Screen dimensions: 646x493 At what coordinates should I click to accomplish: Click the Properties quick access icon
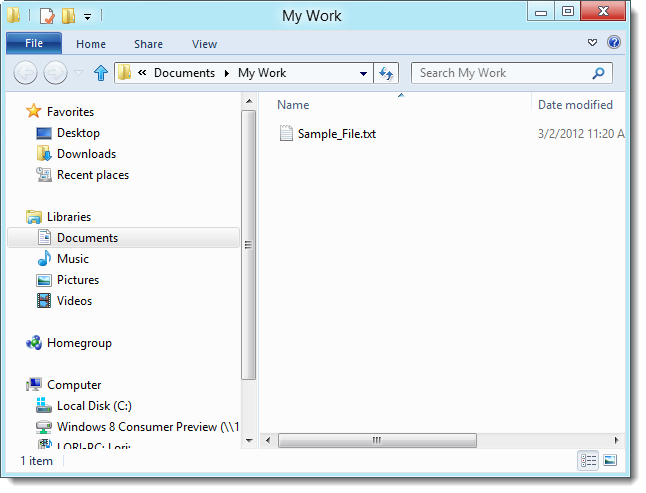click(x=47, y=16)
